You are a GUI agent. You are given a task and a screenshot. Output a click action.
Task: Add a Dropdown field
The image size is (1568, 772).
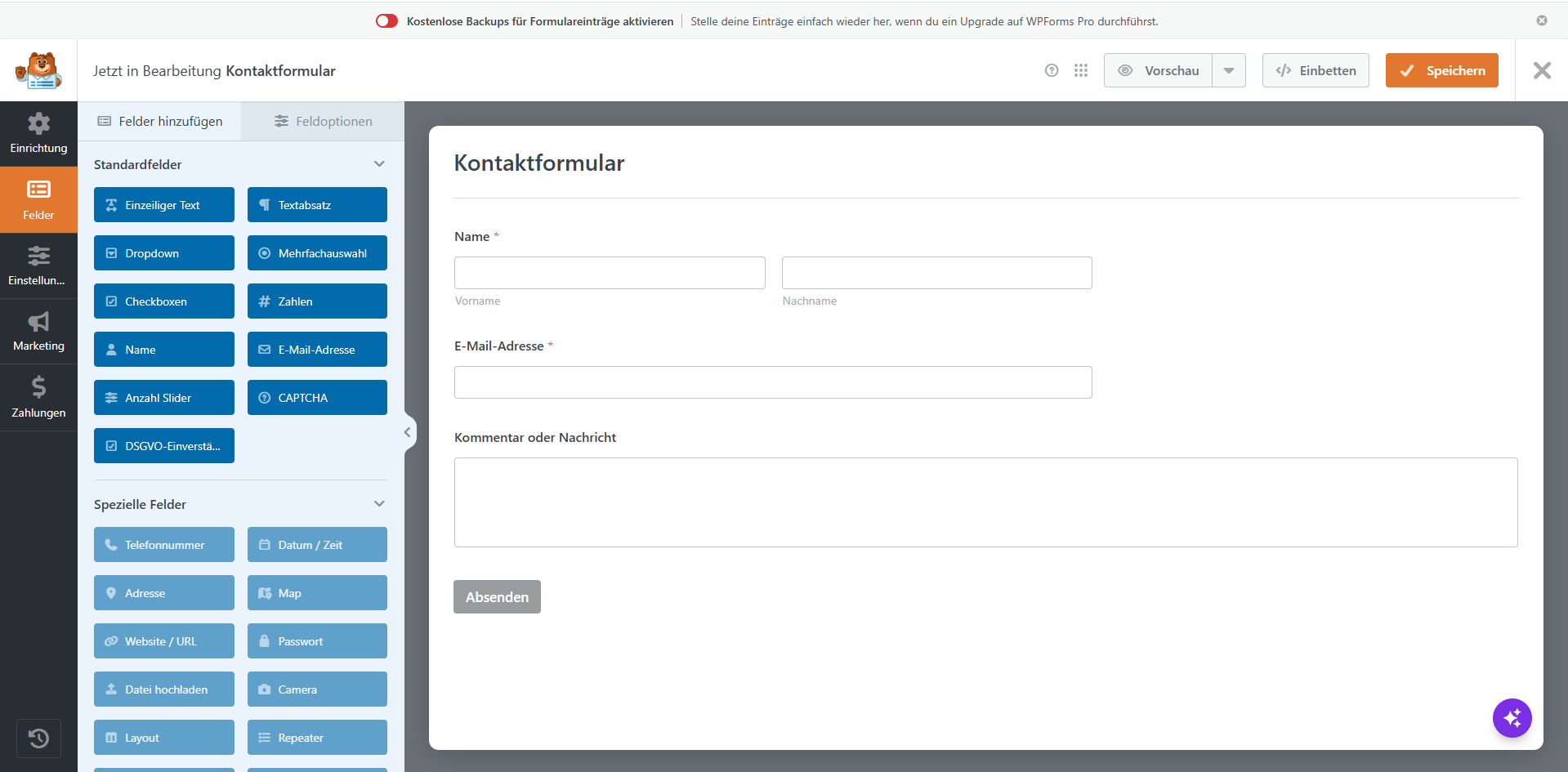coord(164,253)
